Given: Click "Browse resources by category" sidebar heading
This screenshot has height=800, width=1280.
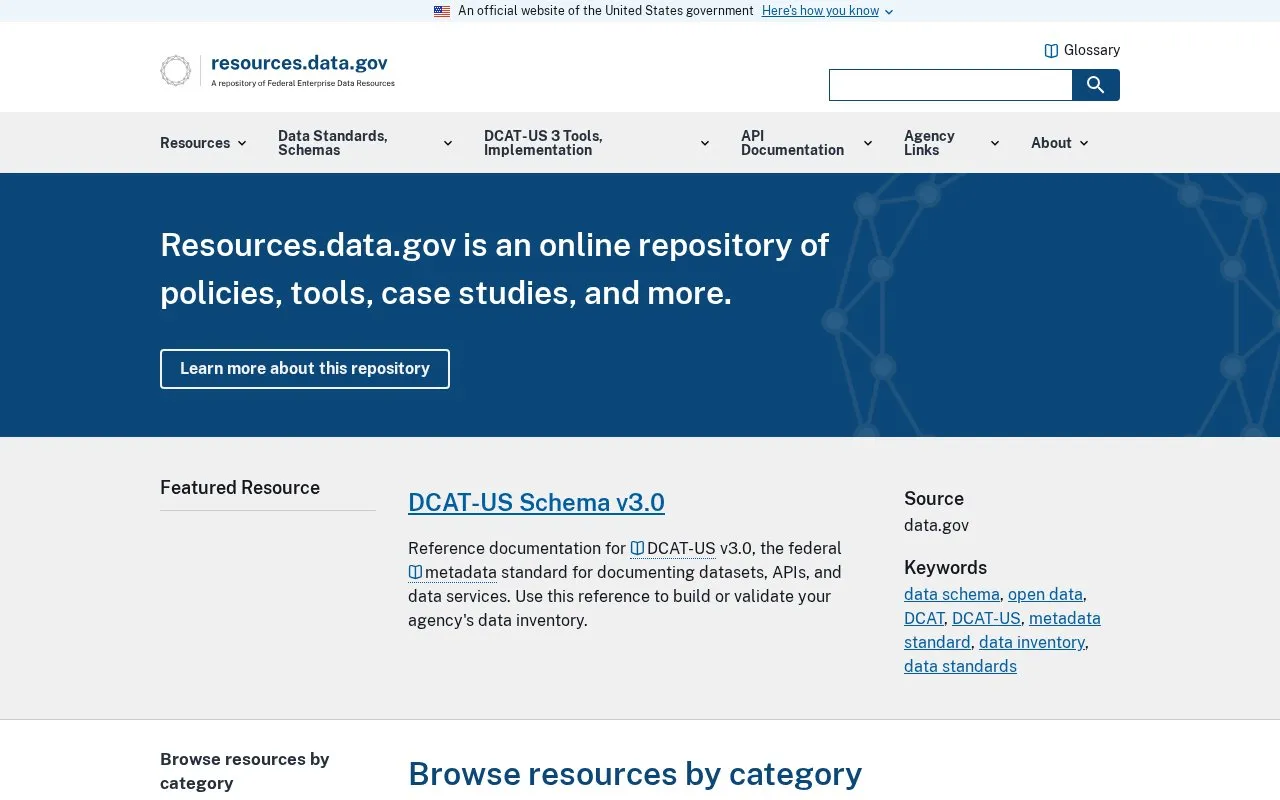Looking at the screenshot, I should coord(245,771).
